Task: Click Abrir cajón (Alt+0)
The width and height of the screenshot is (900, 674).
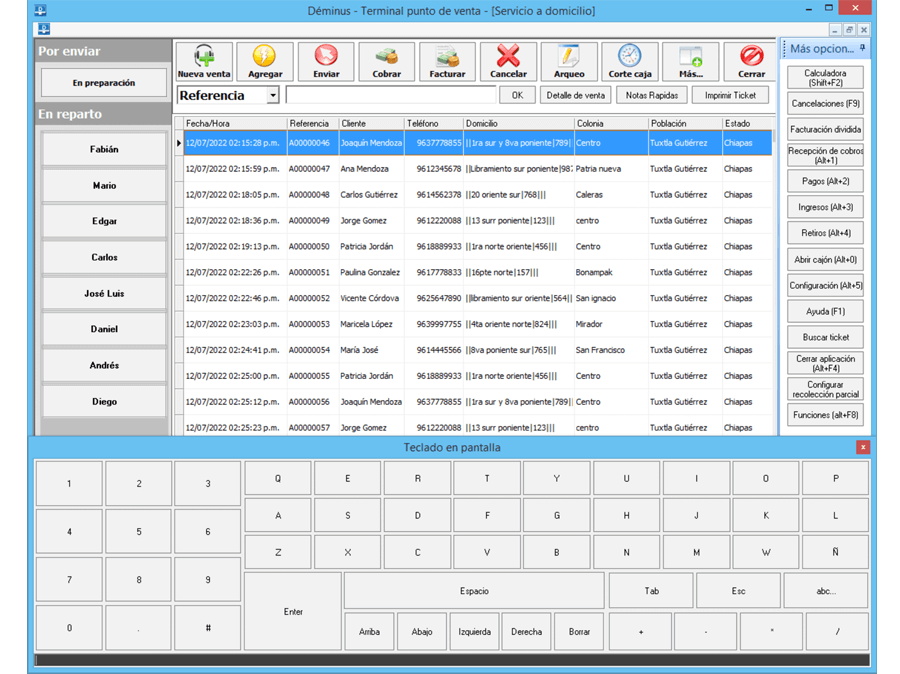Action: (x=825, y=259)
